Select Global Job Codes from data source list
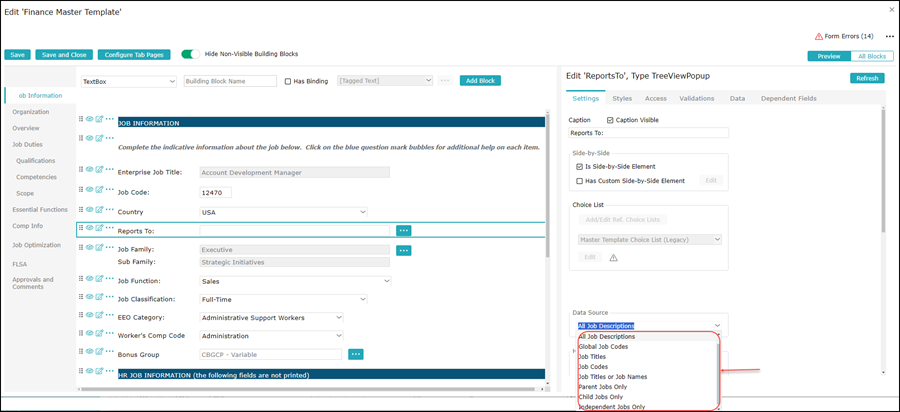The height and width of the screenshot is (412, 900). [x=603, y=347]
